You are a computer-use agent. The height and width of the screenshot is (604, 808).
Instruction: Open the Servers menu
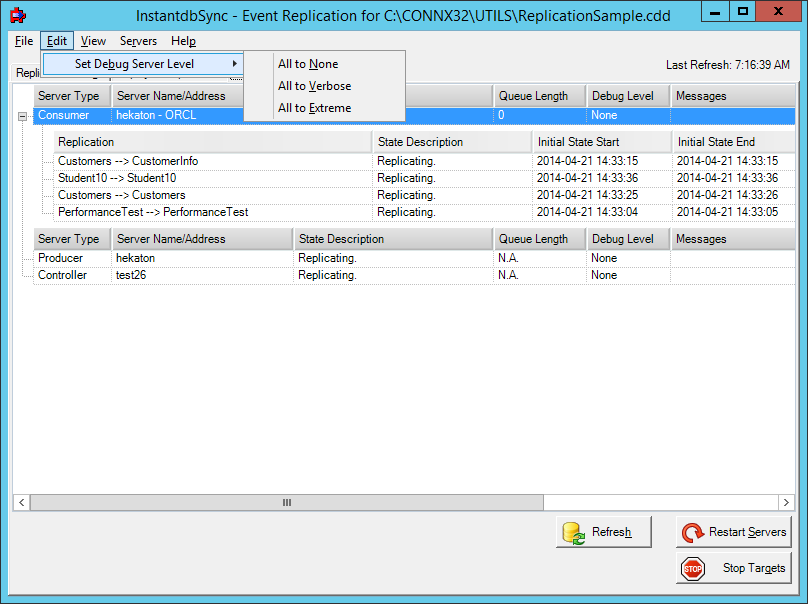pos(137,41)
